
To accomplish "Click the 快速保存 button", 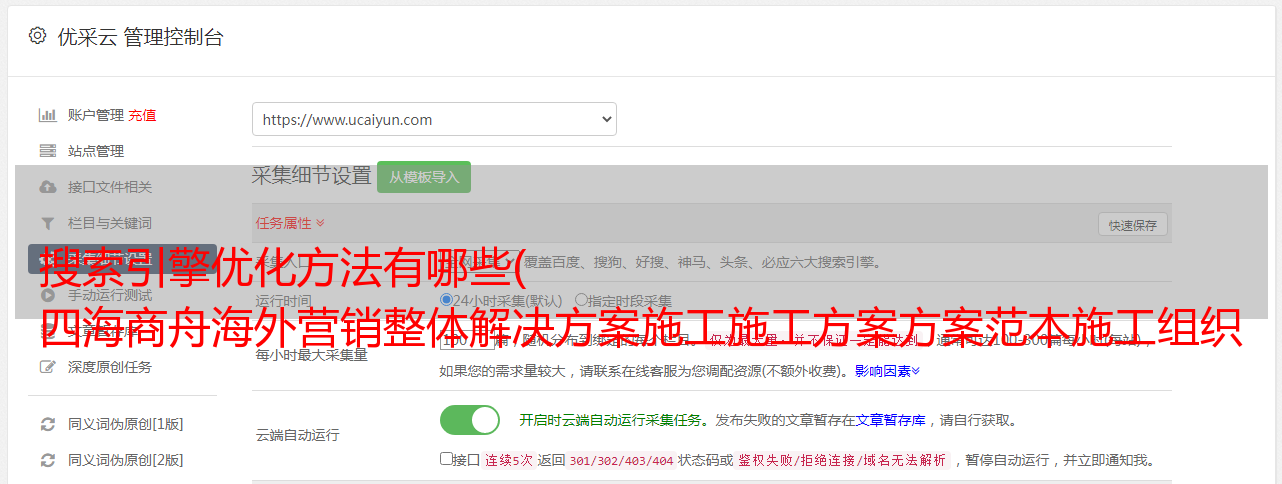I will (1132, 225).
